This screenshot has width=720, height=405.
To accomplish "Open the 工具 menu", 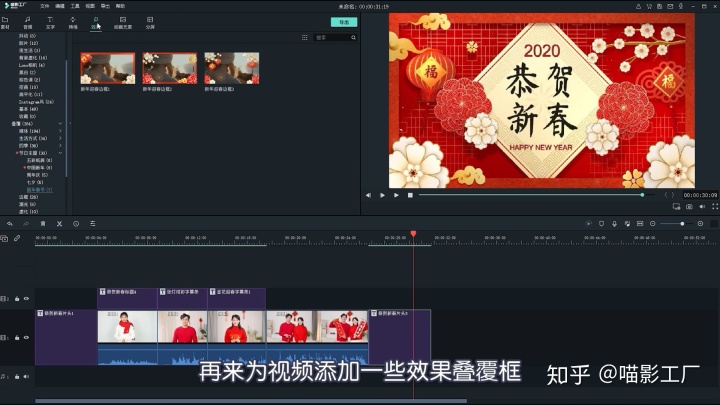I will click(75, 6).
